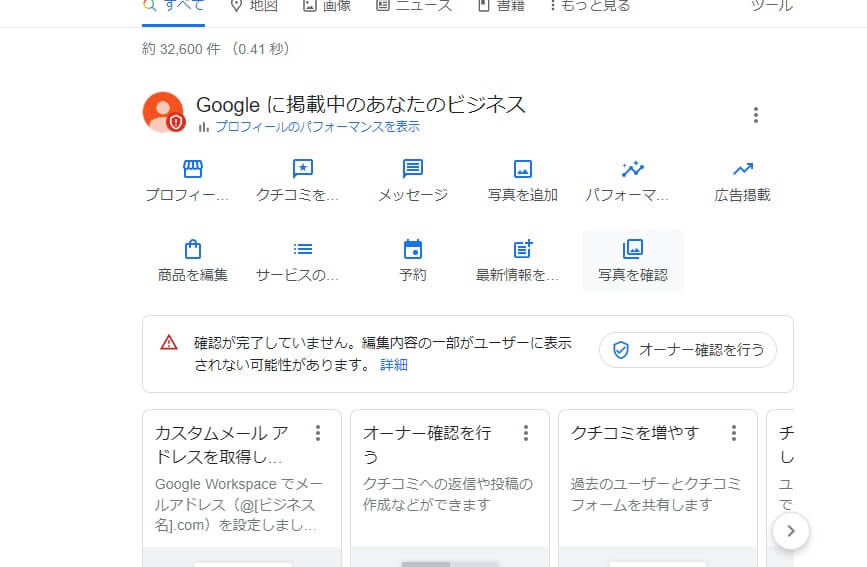Switch to the ニュース news tab
This screenshot has height=567, width=867.
tap(414, 6)
